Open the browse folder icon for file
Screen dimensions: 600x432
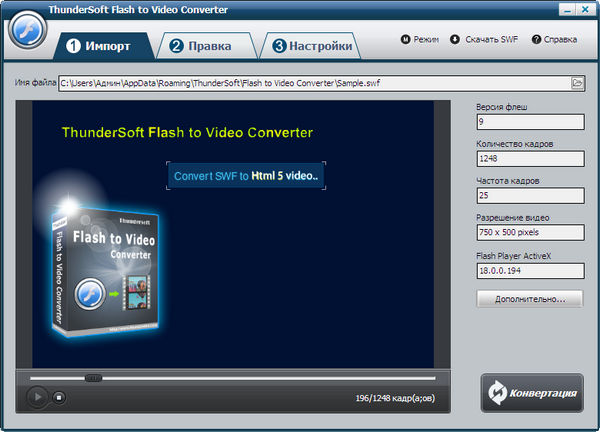577,83
